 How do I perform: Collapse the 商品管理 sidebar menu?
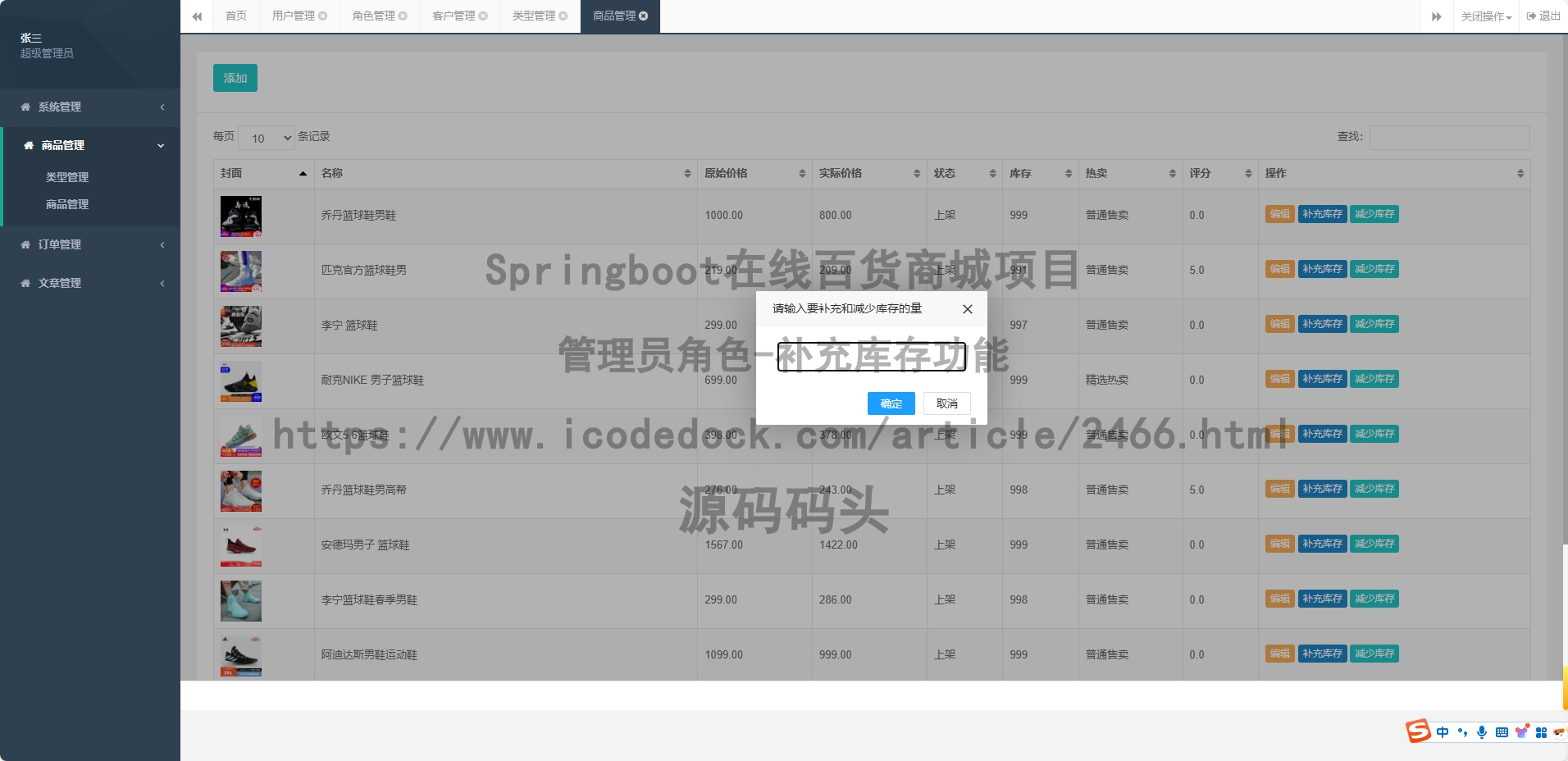click(91, 145)
